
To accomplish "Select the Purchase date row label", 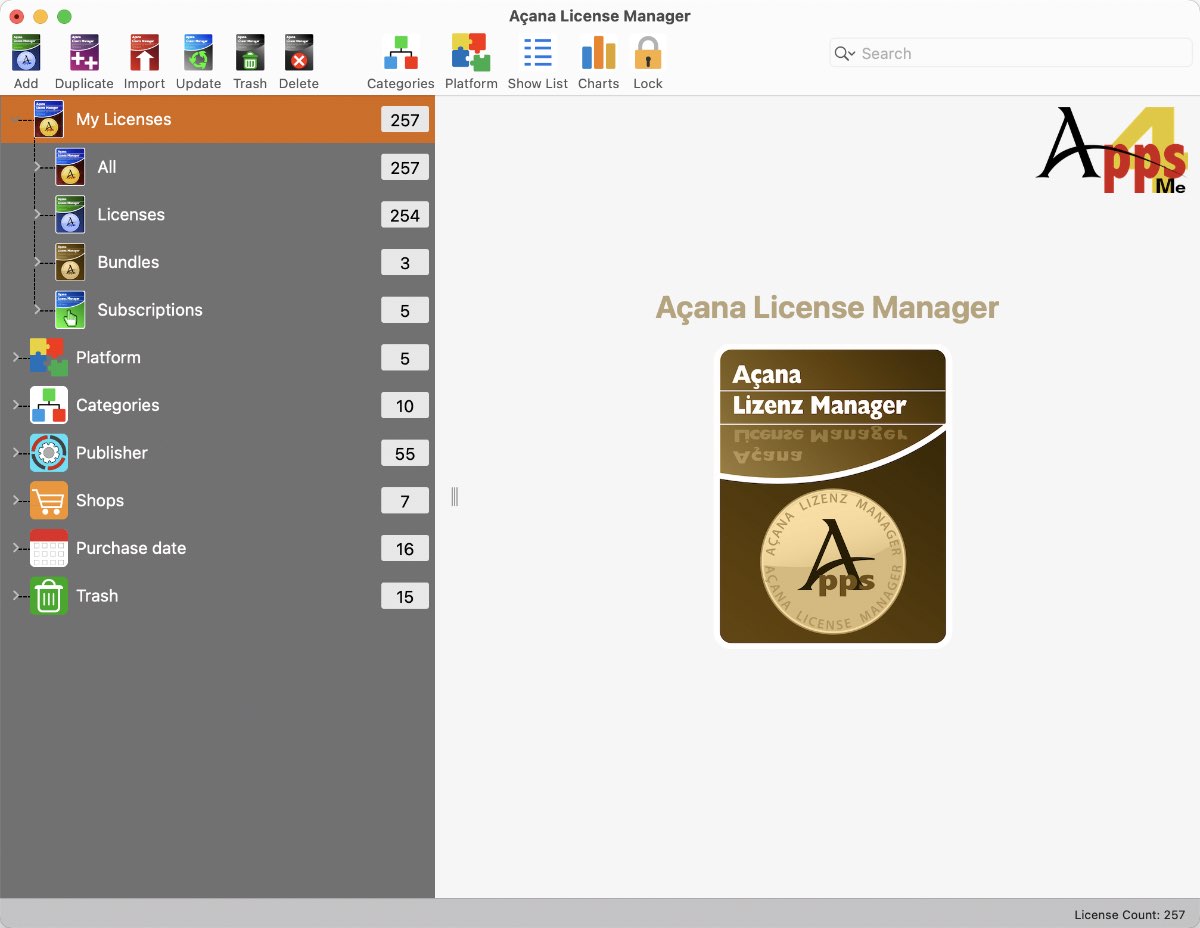I will tap(131, 548).
